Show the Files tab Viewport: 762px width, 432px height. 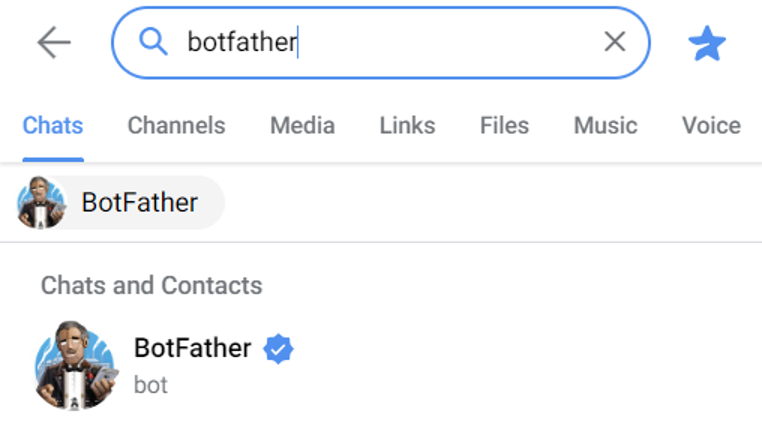click(x=504, y=126)
